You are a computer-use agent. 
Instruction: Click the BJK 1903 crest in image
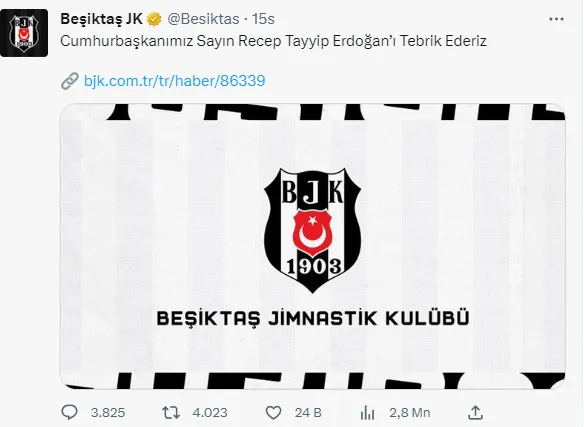(x=312, y=230)
